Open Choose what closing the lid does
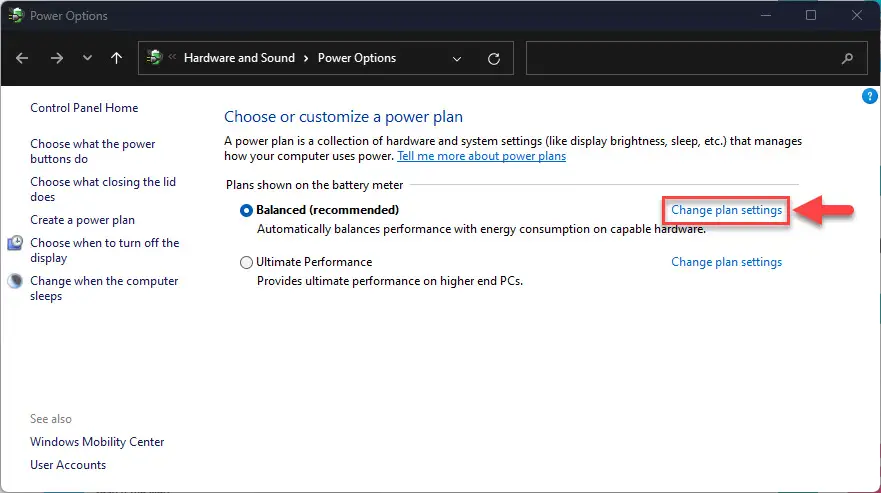 point(103,189)
